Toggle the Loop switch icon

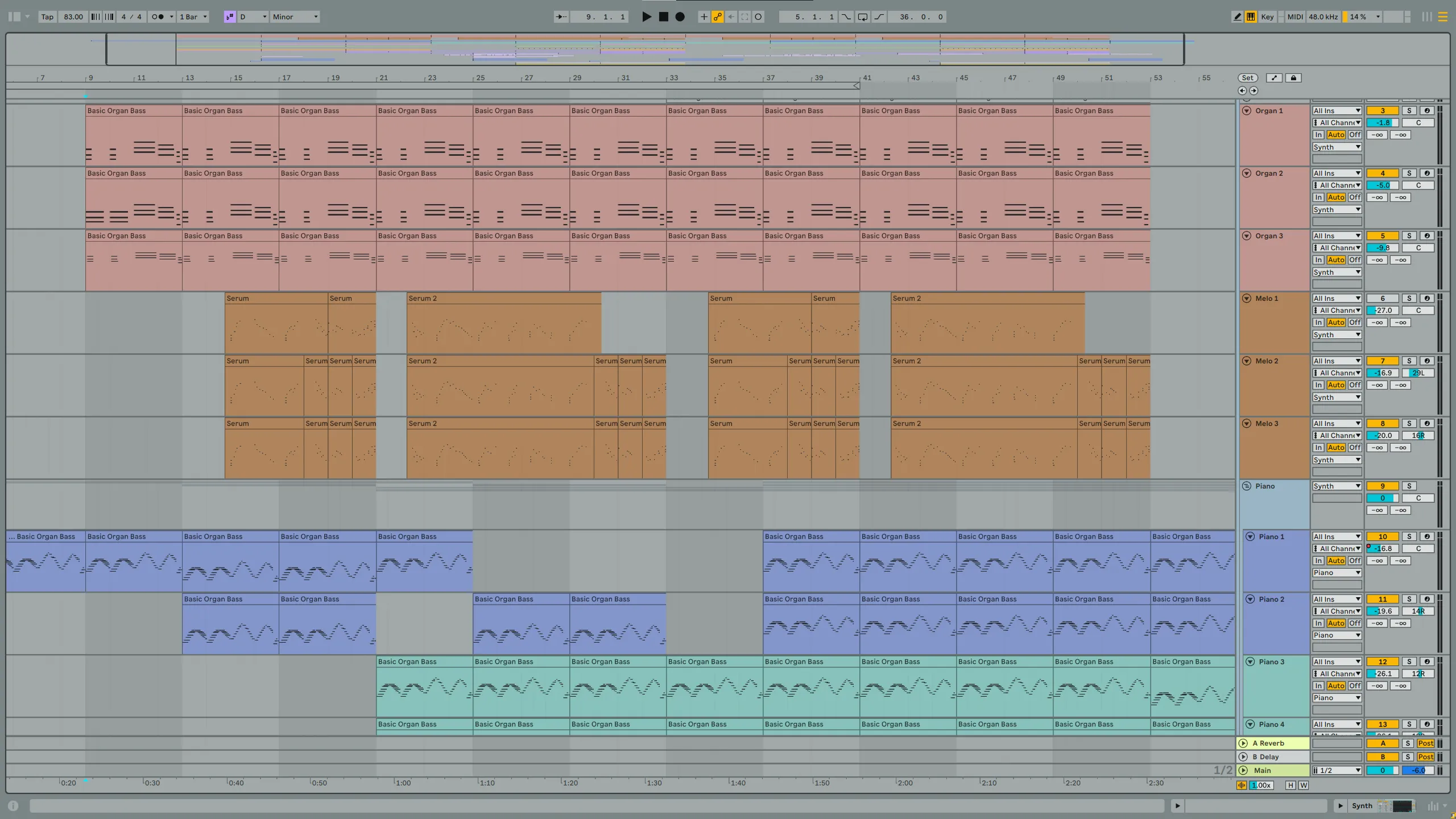pos(863,16)
